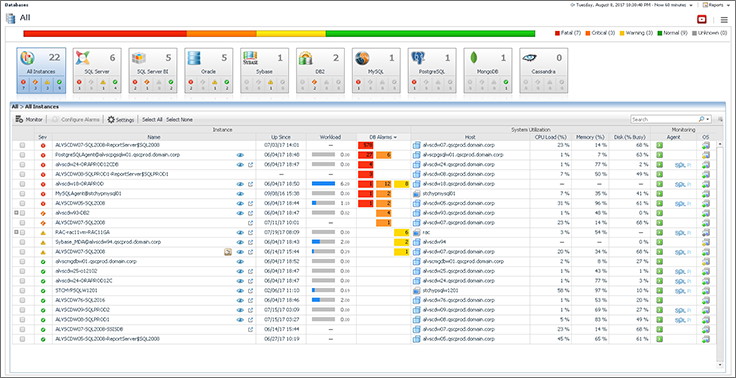Screen dimensions: 736x378
Task: Open SQL PI link for alvscdw24-ORAPROD12CDB row
Action: coord(683,165)
